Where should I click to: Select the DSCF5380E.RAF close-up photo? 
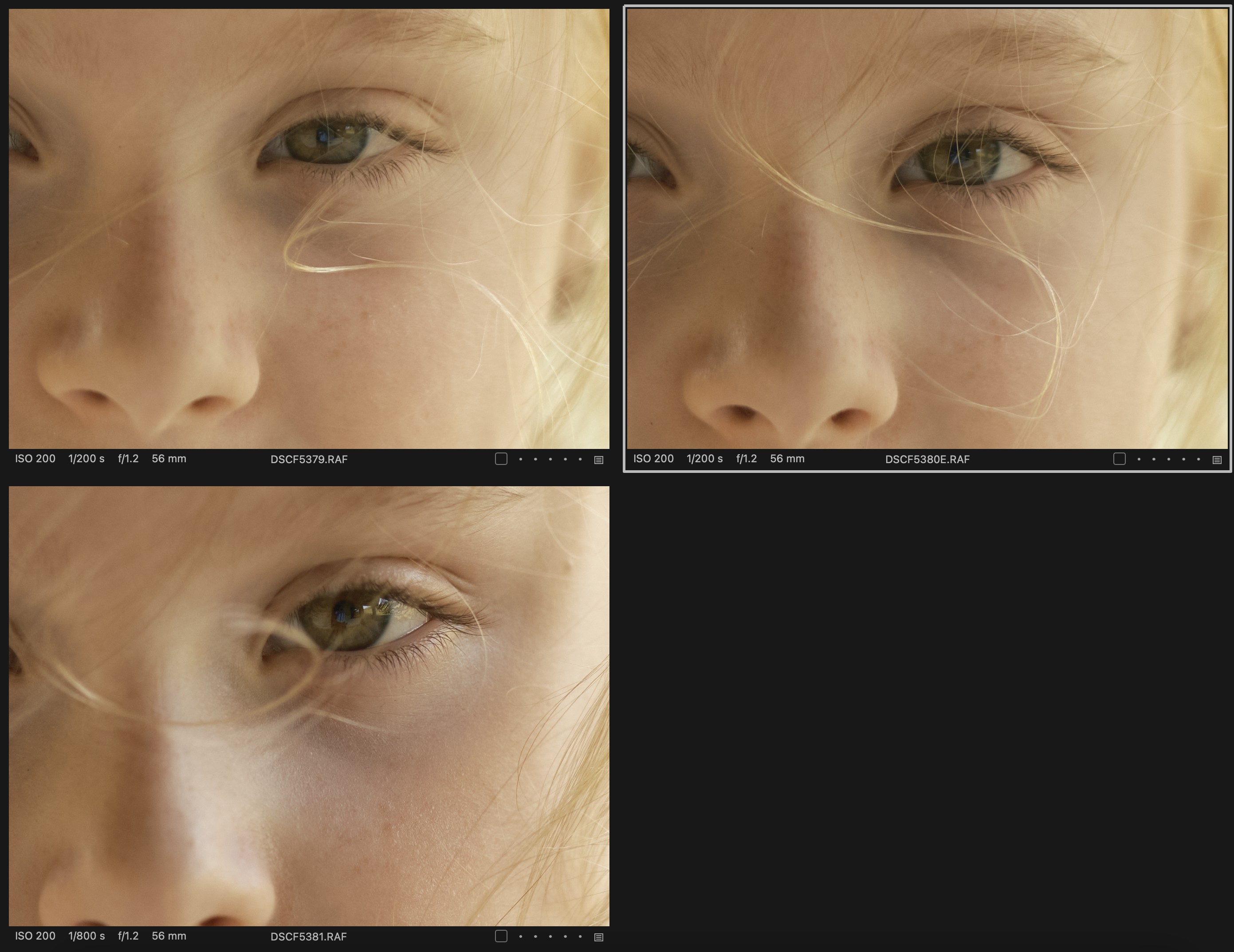pyautogui.click(x=927, y=229)
